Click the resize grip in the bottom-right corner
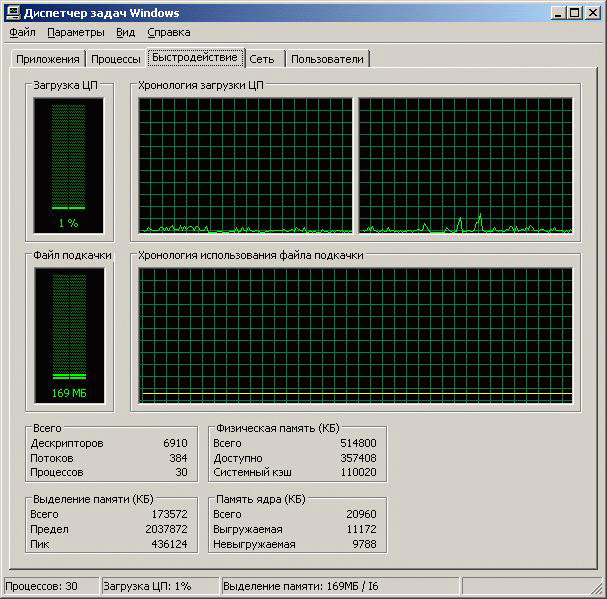Screen dimensions: 607x599 click(598, 590)
